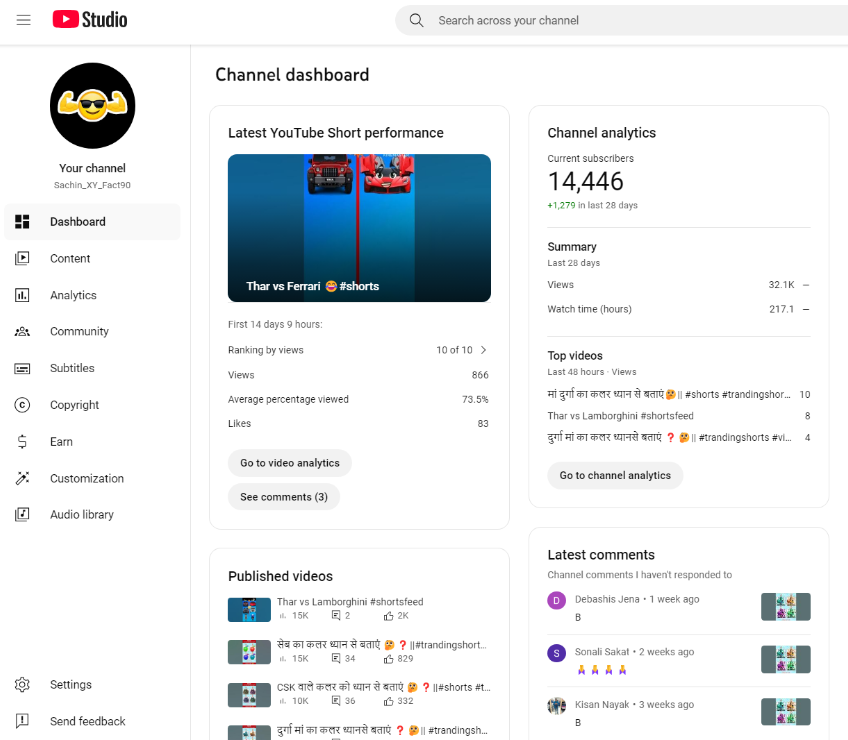Click the search magnifier icon

[x=416, y=21]
